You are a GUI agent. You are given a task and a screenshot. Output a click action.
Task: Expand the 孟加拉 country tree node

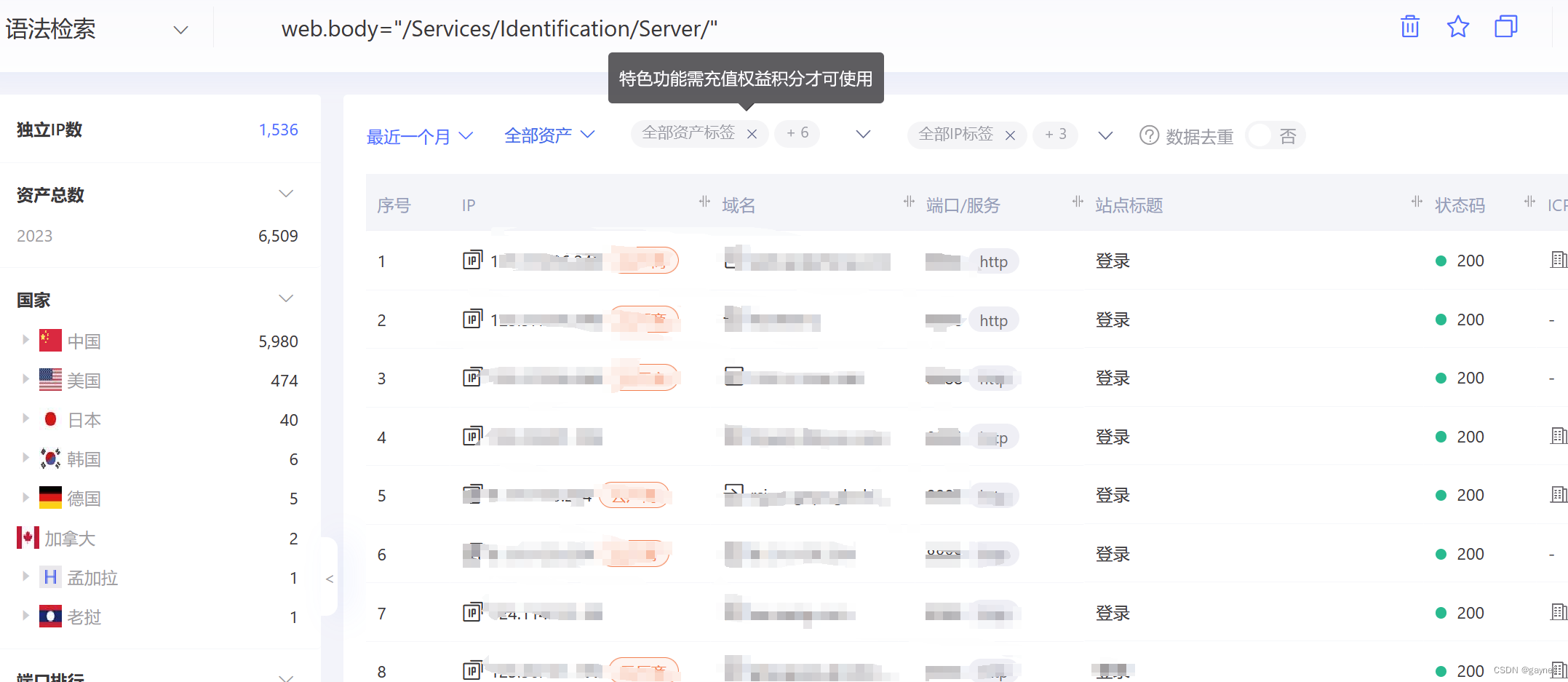(25, 576)
